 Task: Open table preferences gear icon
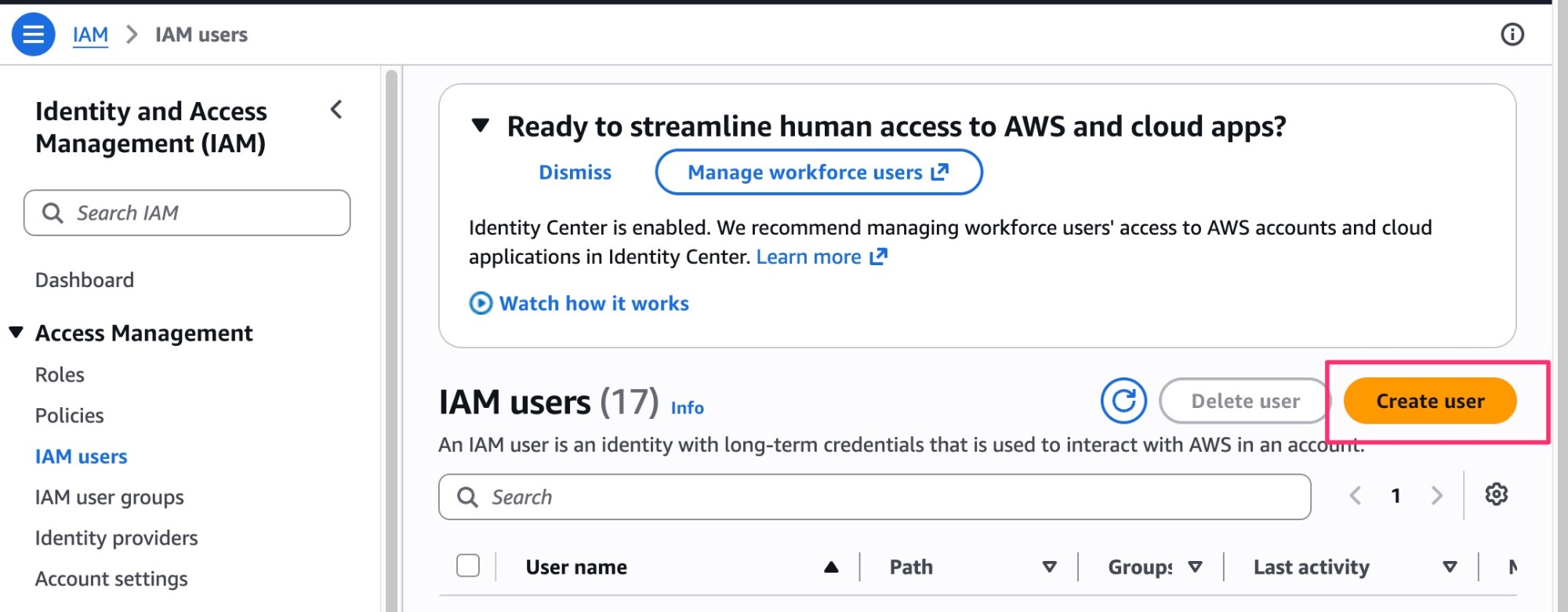1497,494
